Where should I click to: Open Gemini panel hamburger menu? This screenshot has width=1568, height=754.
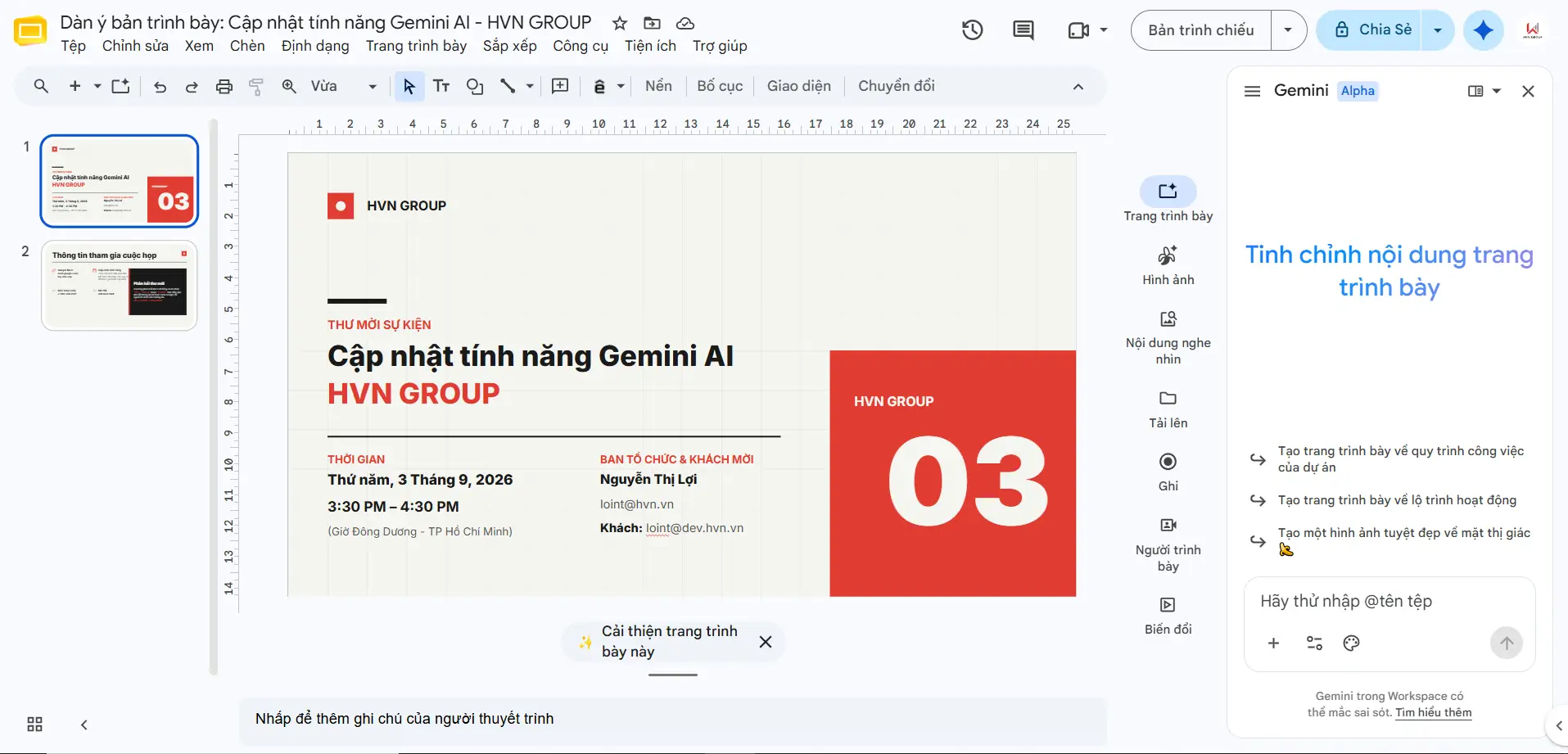pos(1252,91)
